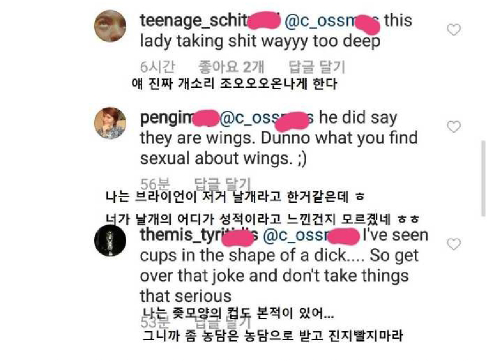Click the vertical scrollbar thumb on right
The image size is (502, 361).
pyautogui.click(x=483, y=179)
